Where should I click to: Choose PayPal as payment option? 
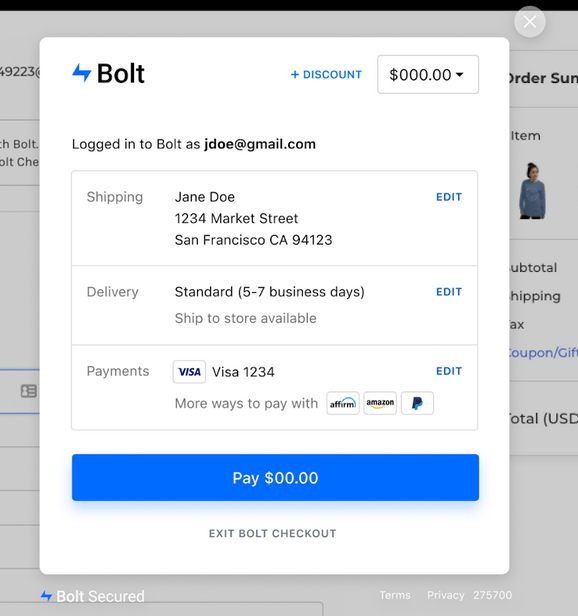417,403
